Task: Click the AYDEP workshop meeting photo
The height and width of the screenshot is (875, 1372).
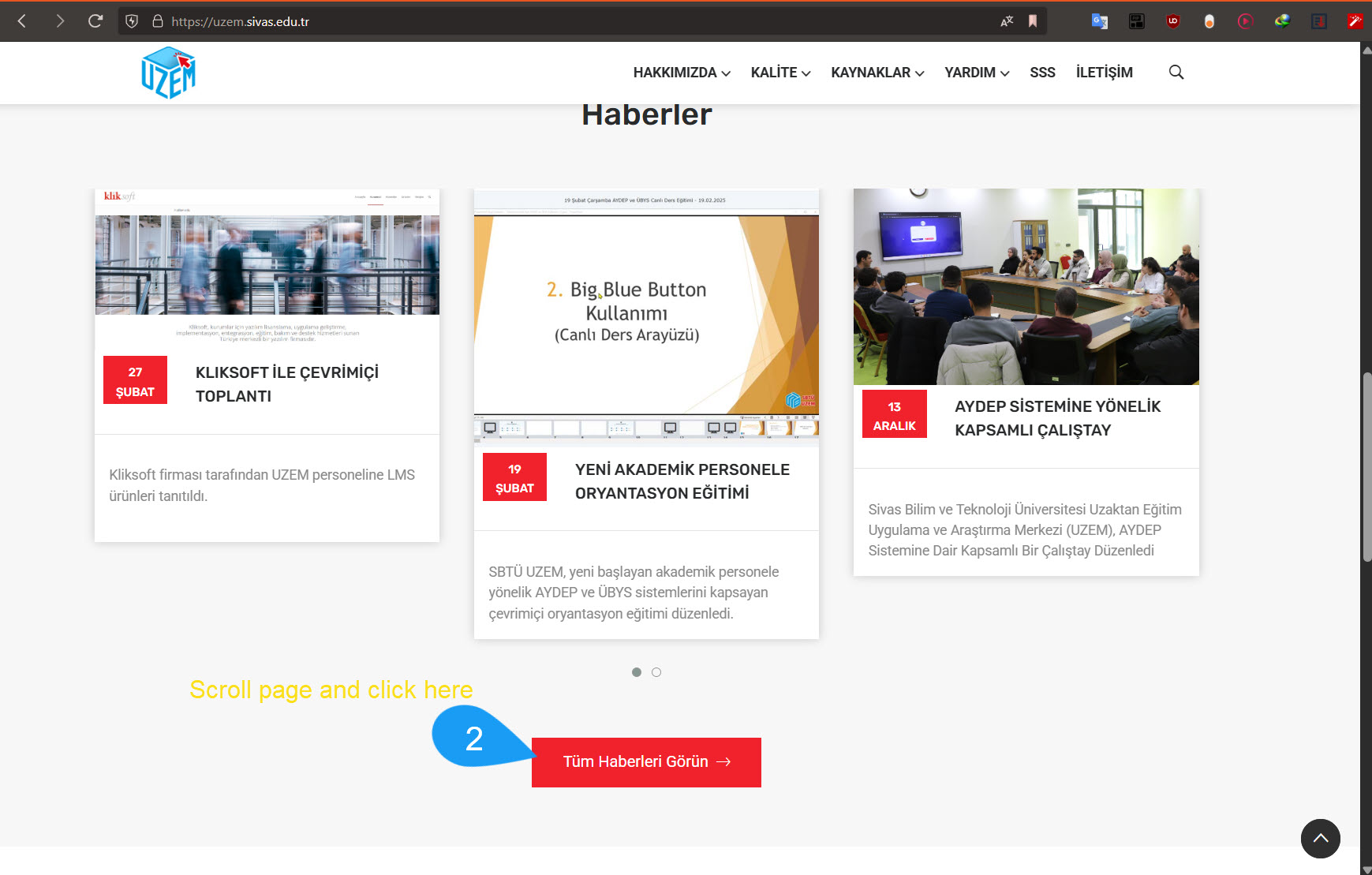Action: point(1026,286)
